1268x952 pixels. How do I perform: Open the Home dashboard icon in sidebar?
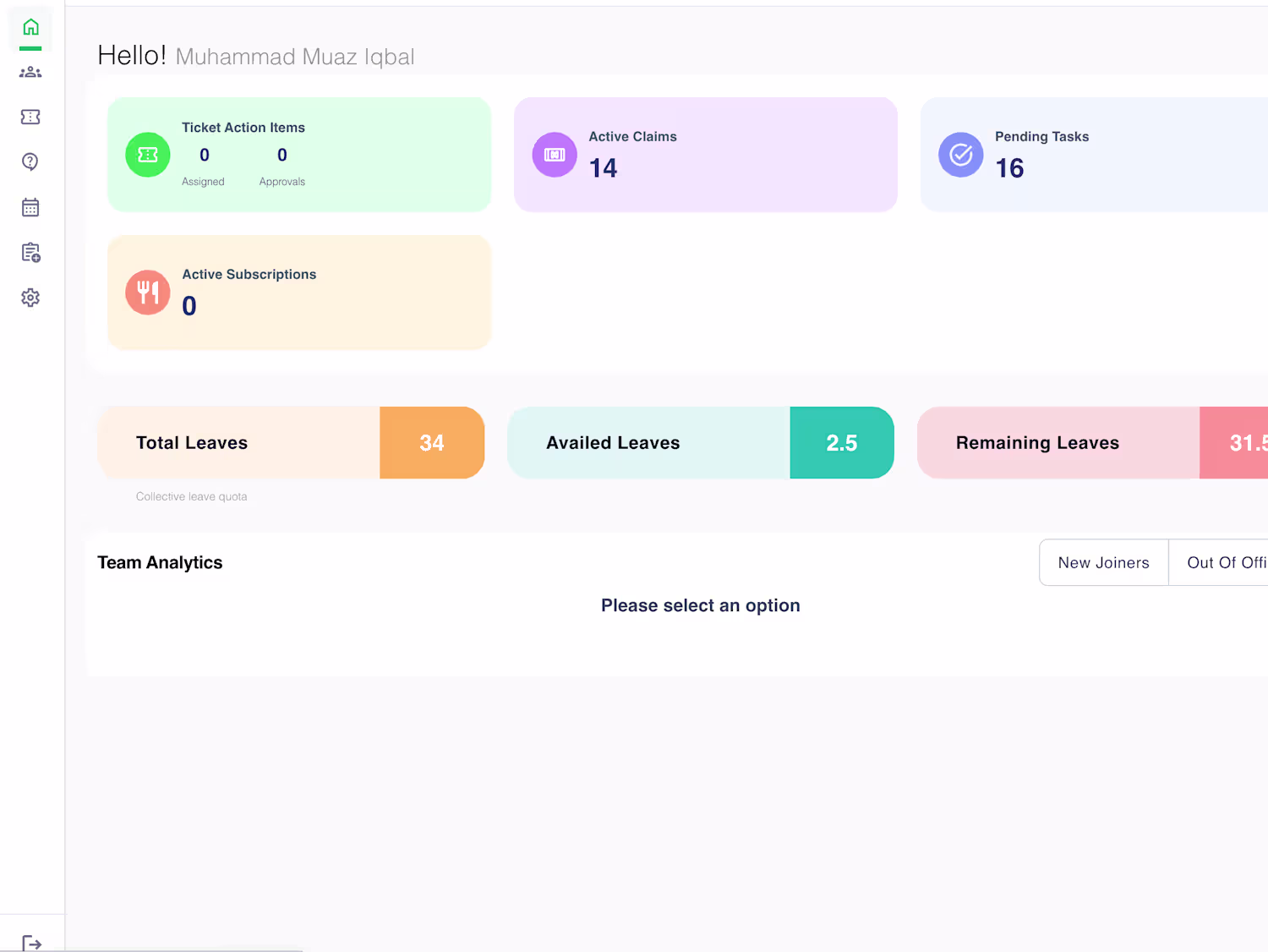(x=30, y=28)
